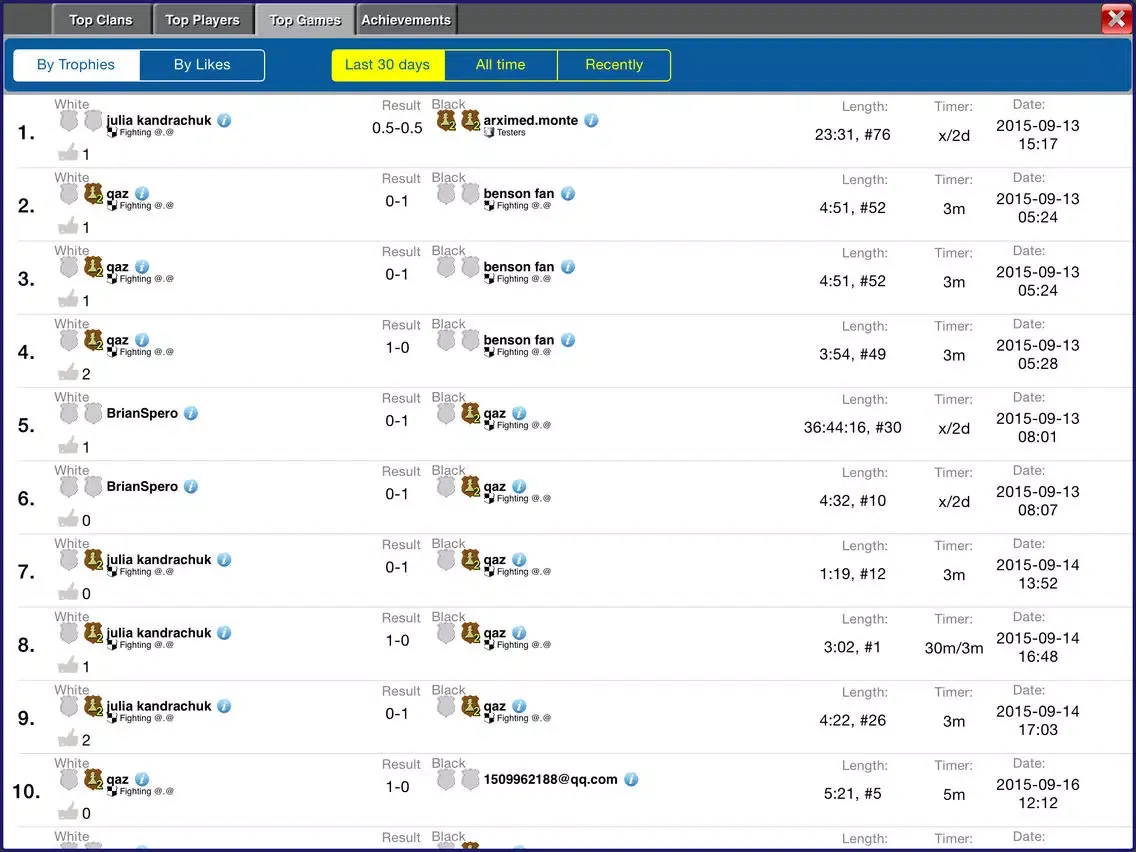Like game 10 with the thumbs-up icon

68,811
